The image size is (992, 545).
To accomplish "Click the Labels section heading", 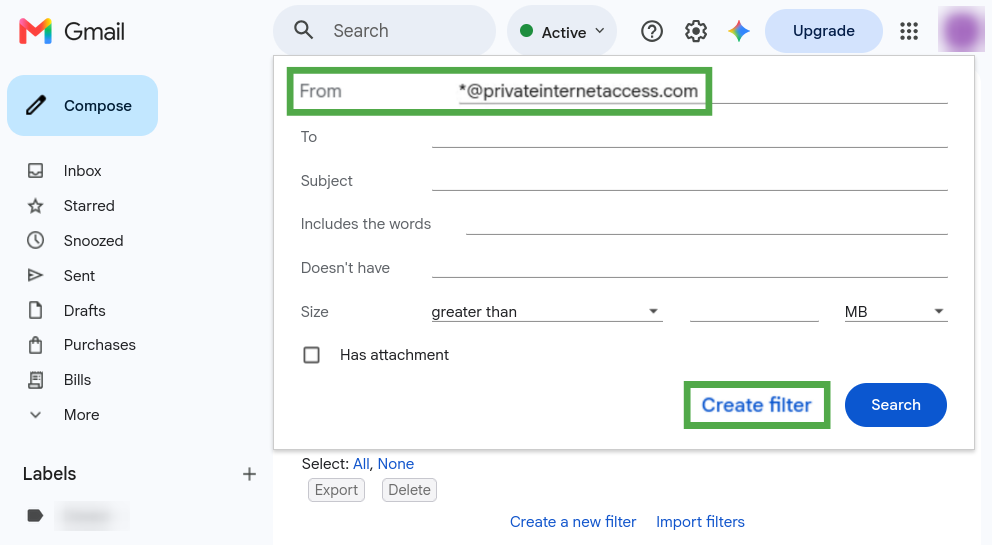I will (49, 474).
